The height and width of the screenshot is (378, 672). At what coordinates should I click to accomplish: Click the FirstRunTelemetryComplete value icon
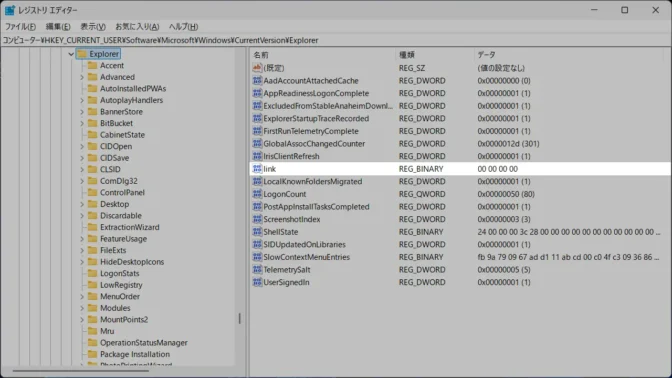257,131
